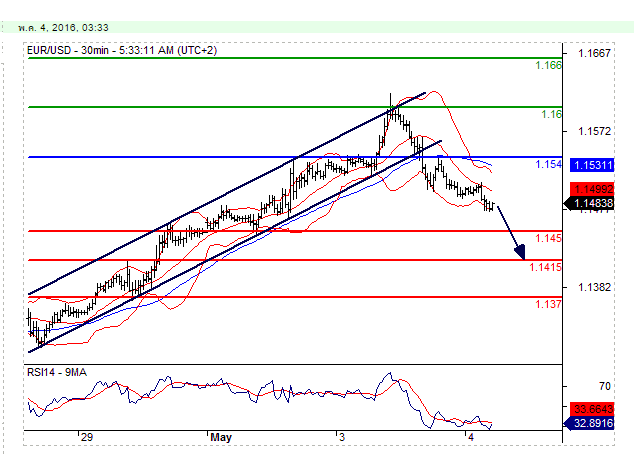
Task: Click the blue 1.15311 price tag
Action: pos(591,164)
